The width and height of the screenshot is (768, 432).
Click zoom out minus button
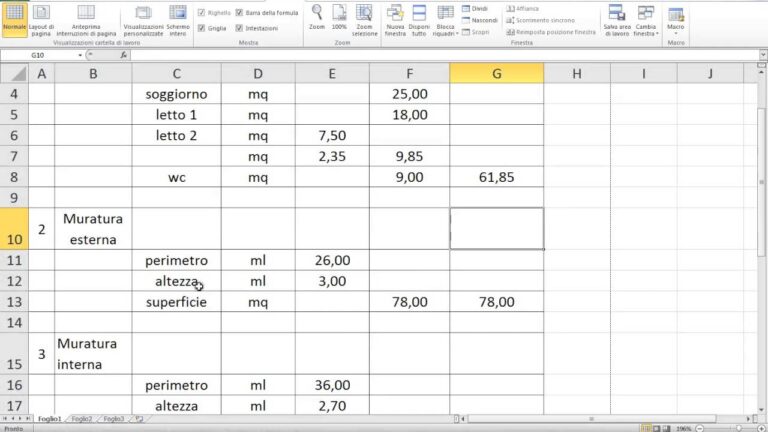pos(699,429)
